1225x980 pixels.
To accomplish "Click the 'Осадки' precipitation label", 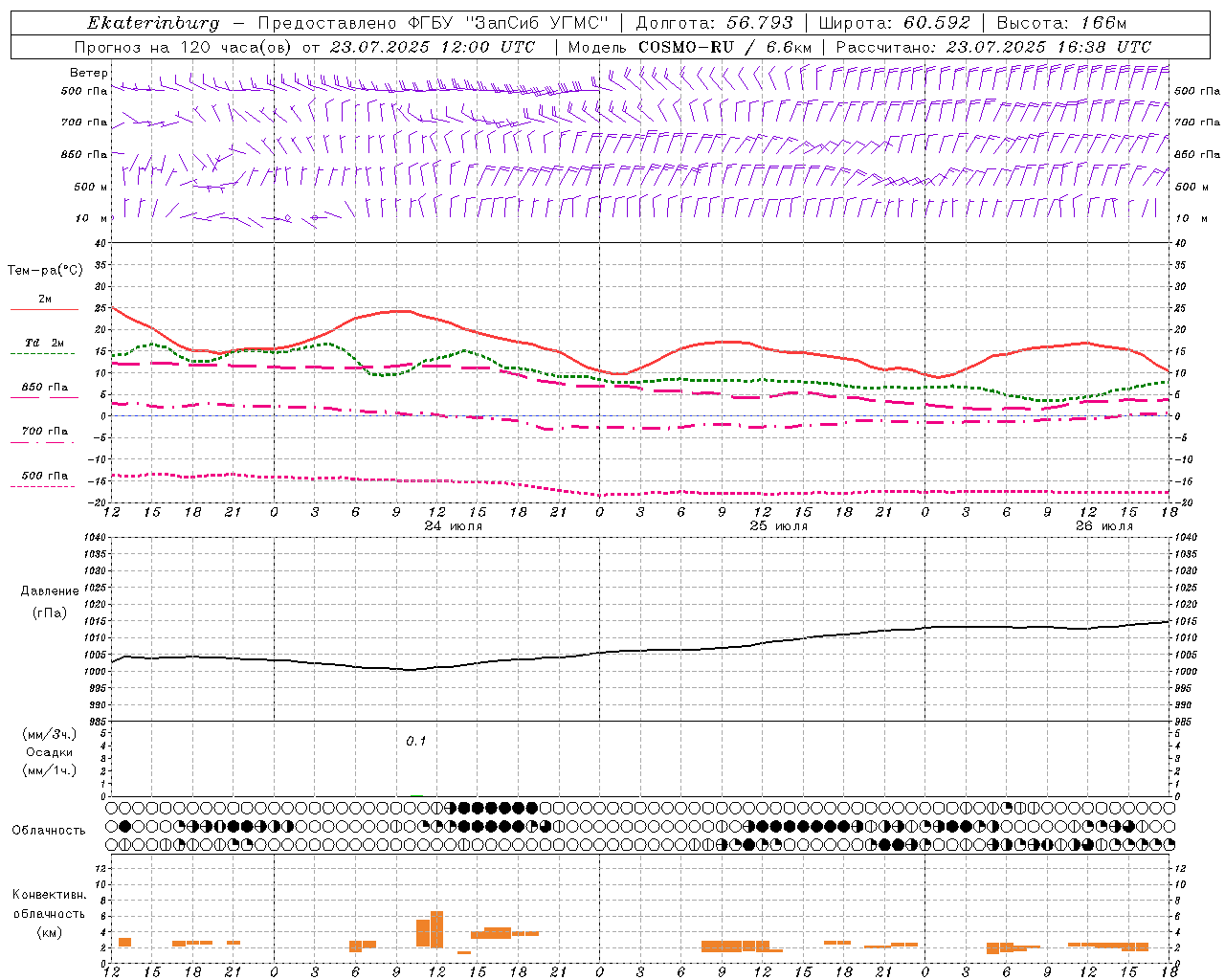I will coord(50,752).
